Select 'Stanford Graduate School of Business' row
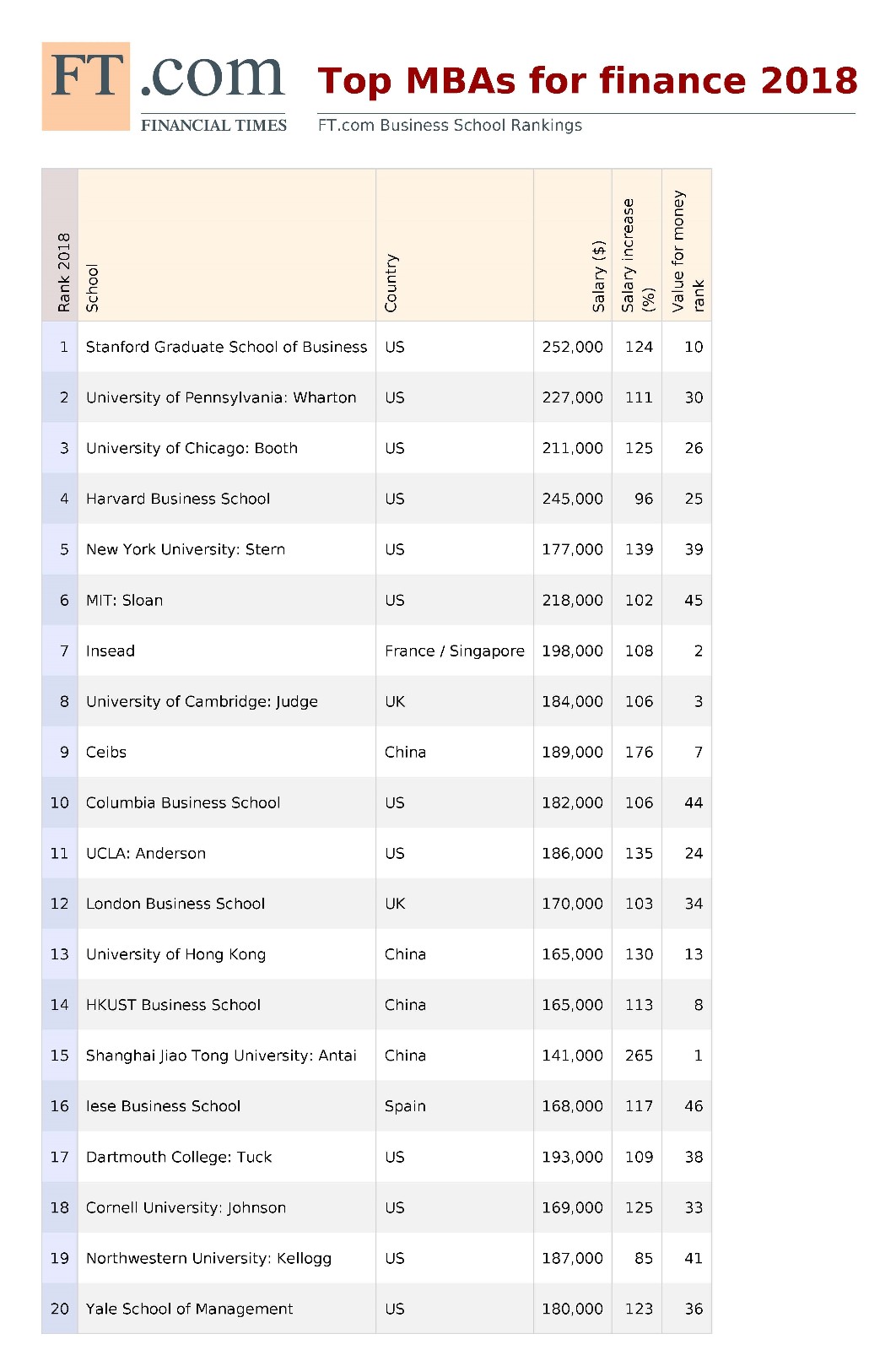The width and height of the screenshot is (896, 1350). click(x=376, y=347)
